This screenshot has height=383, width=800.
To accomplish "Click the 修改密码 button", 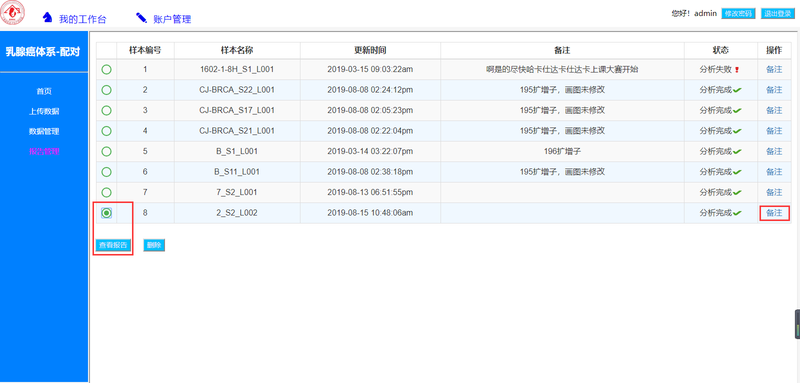I will point(738,14).
